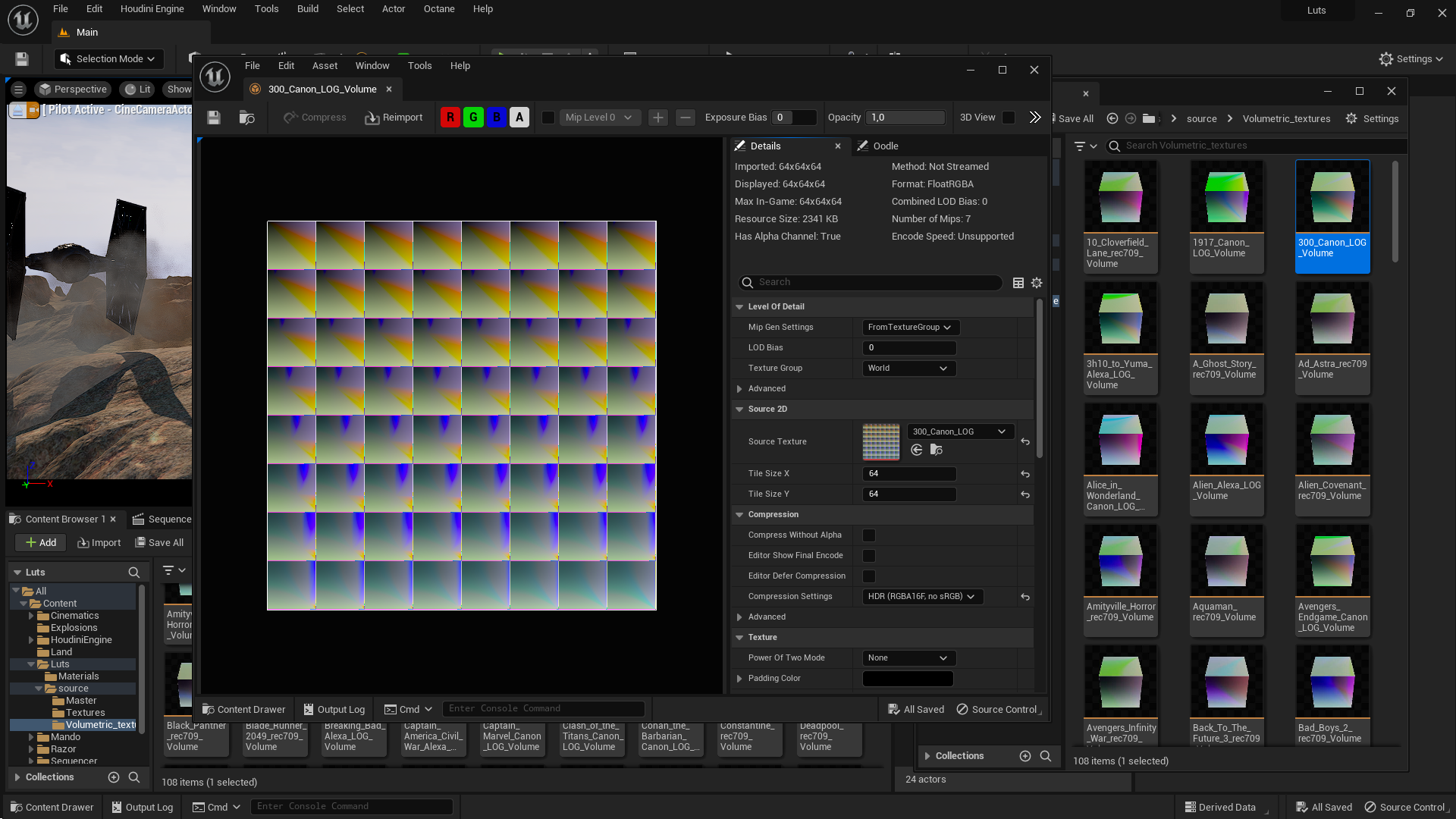Open Derived Data in the status bar

coord(1220,808)
